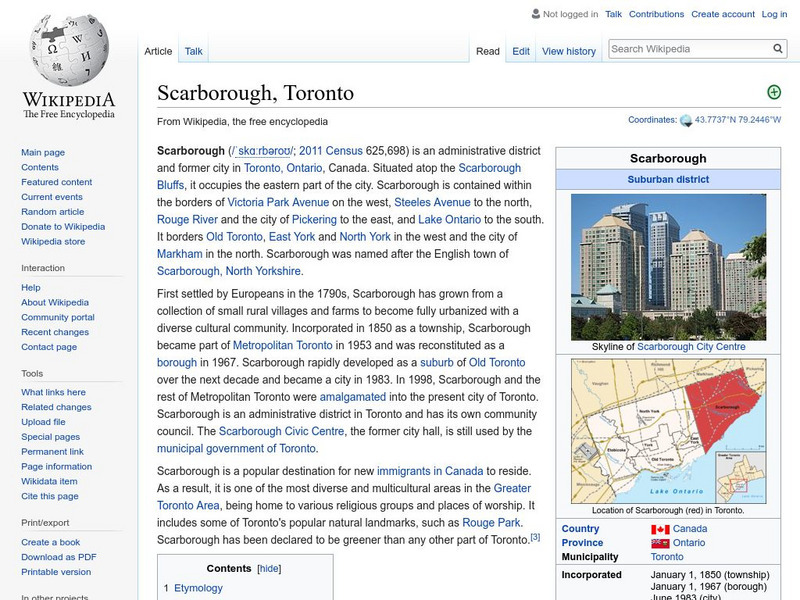This screenshot has width=800, height=600.
Task: Hide the Contents table
Action: 269,568
